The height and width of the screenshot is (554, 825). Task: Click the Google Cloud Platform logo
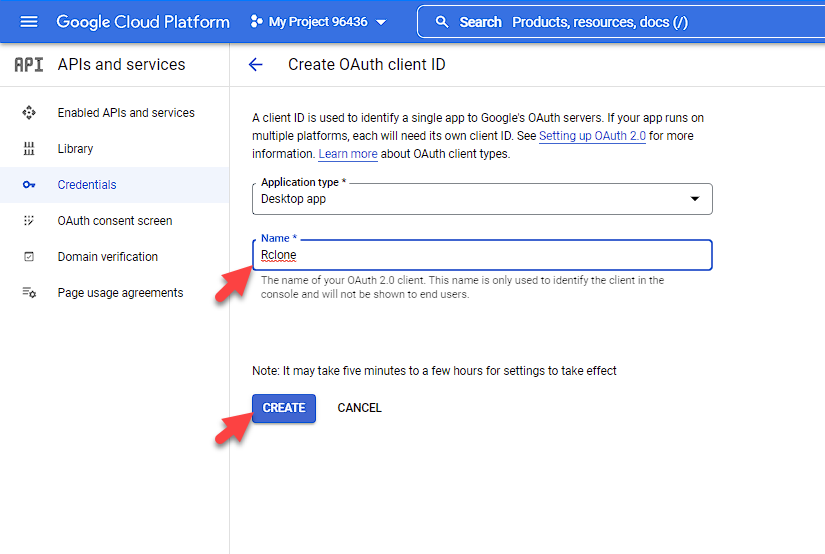point(143,22)
